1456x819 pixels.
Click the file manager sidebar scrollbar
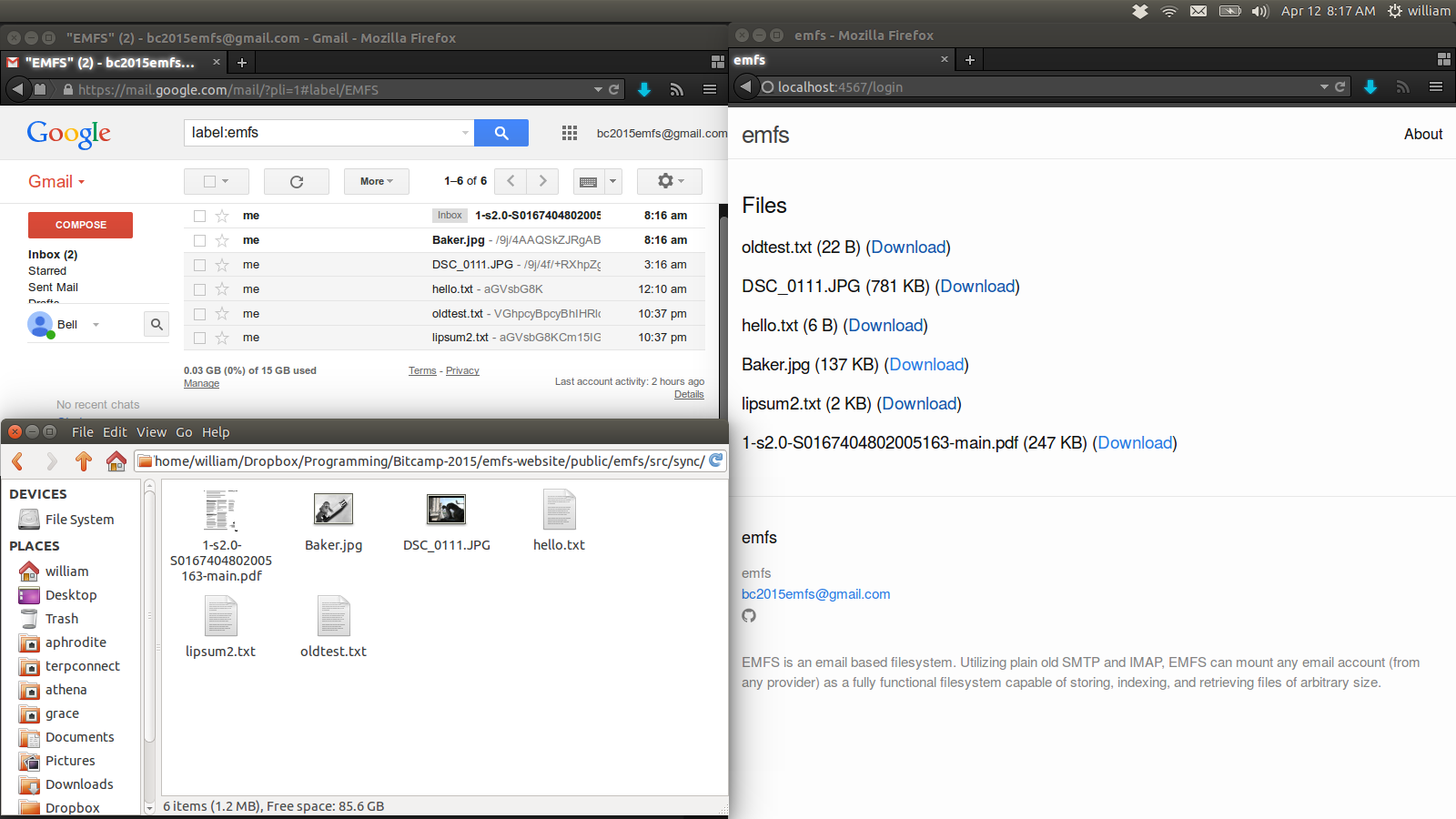click(x=149, y=617)
